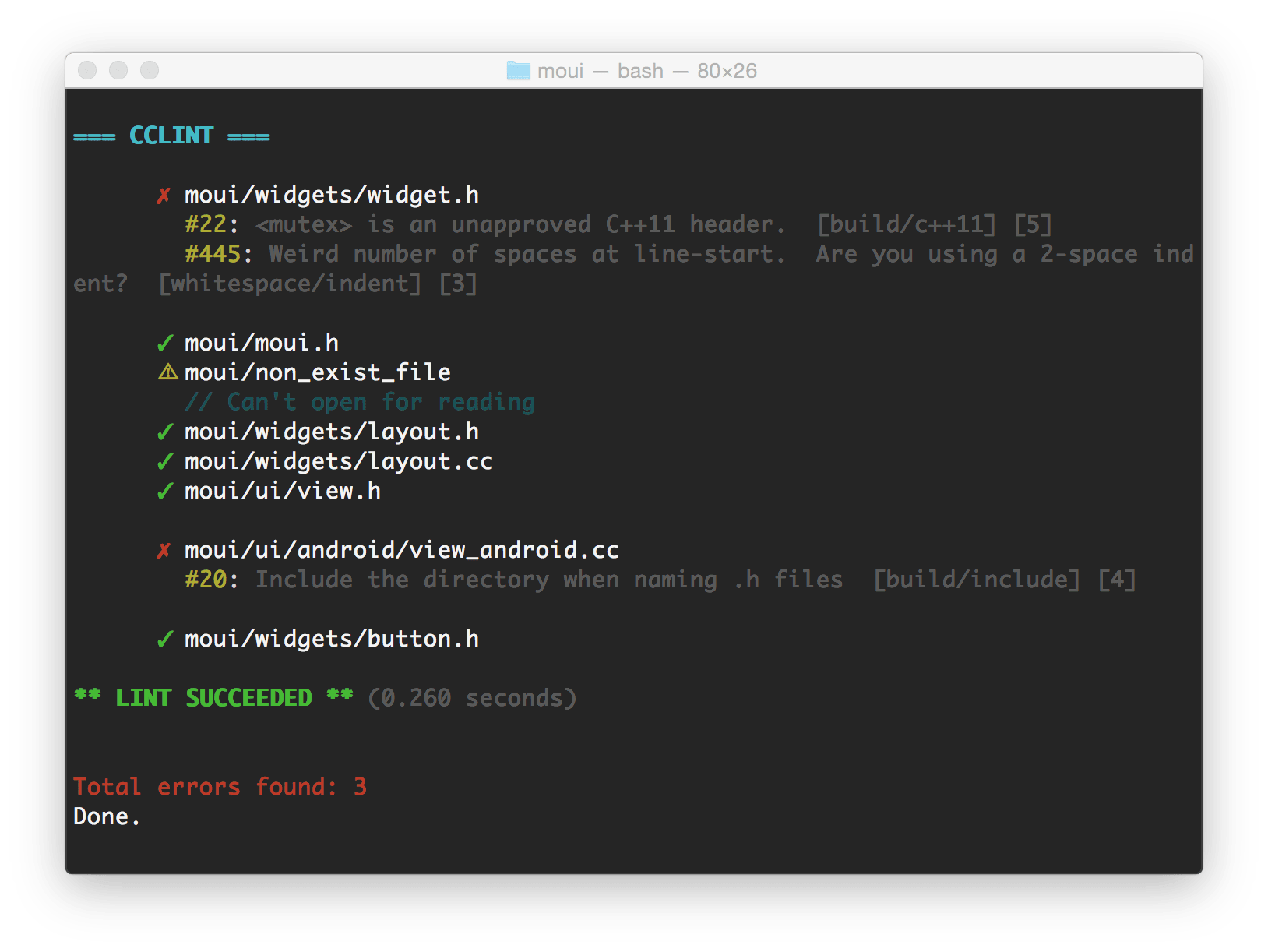This screenshot has width=1268, height=952.
Task: Click the window zoom button
Action: [x=150, y=71]
